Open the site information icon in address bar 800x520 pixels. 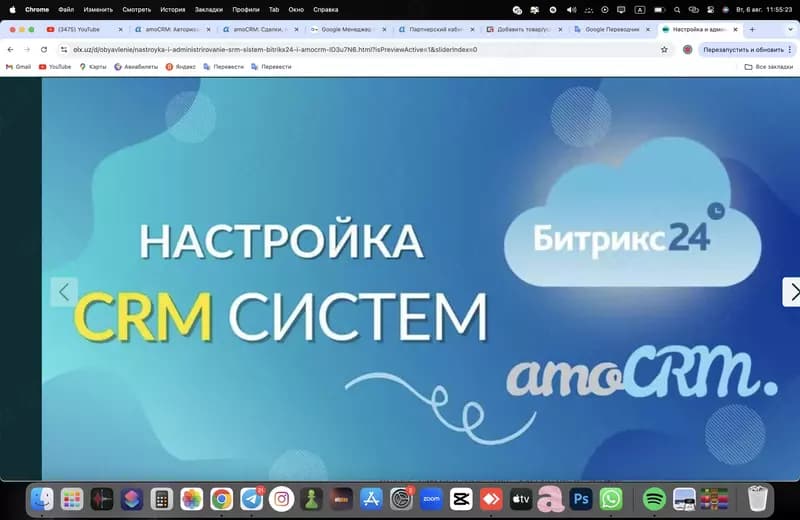[x=64, y=49]
